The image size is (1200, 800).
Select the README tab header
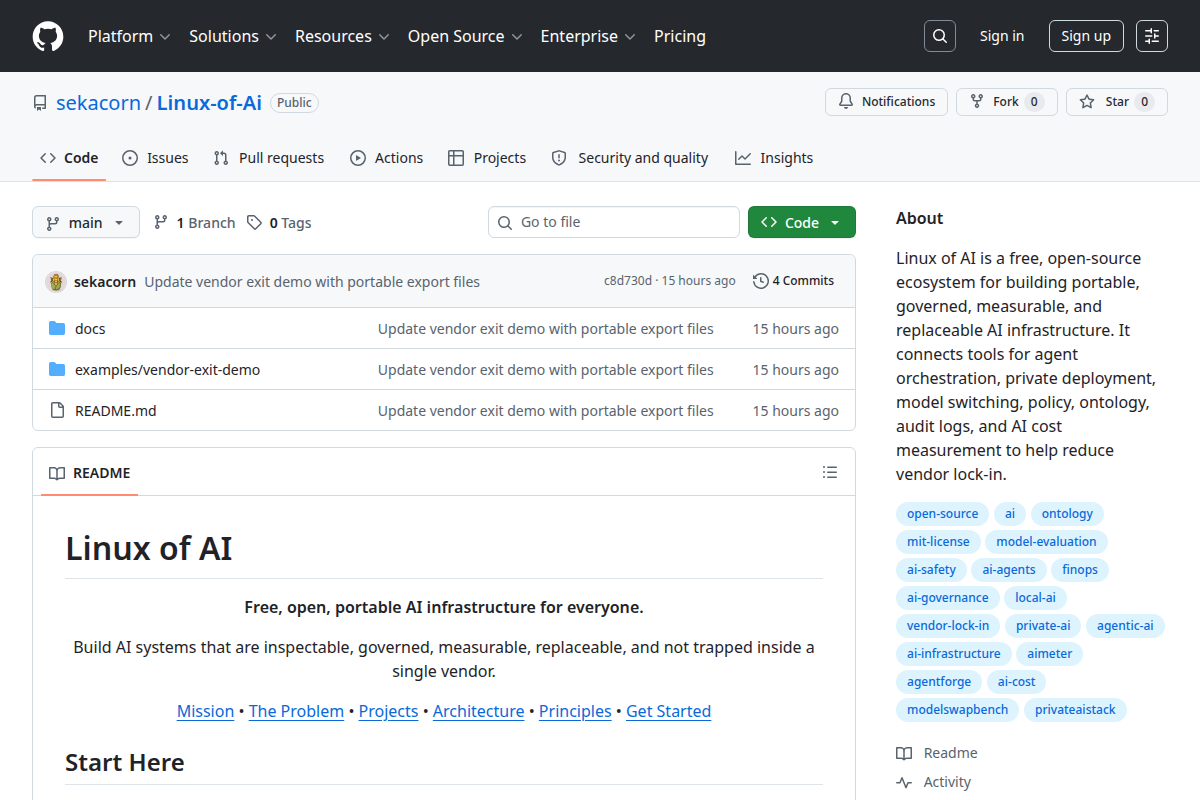tap(89, 473)
